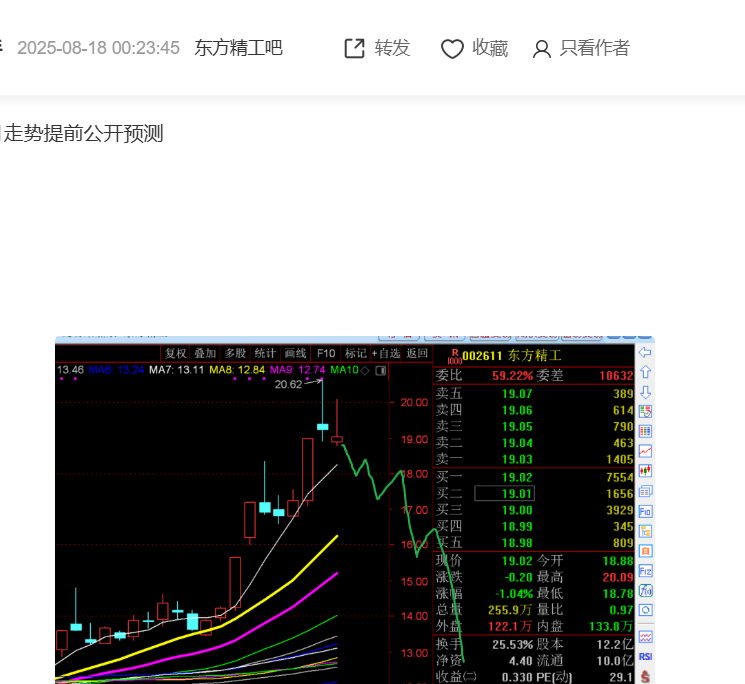Click the 委差 value 10632

click(616, 376)
